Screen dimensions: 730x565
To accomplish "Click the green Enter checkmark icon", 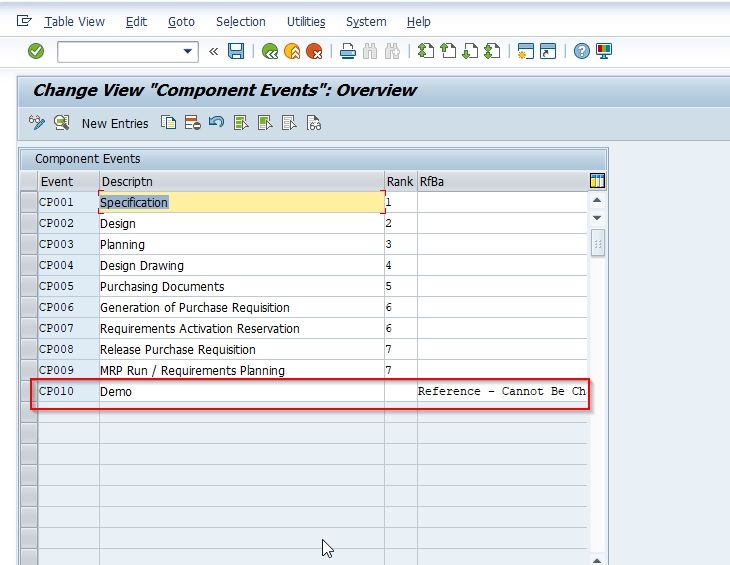I will (36, 51).
